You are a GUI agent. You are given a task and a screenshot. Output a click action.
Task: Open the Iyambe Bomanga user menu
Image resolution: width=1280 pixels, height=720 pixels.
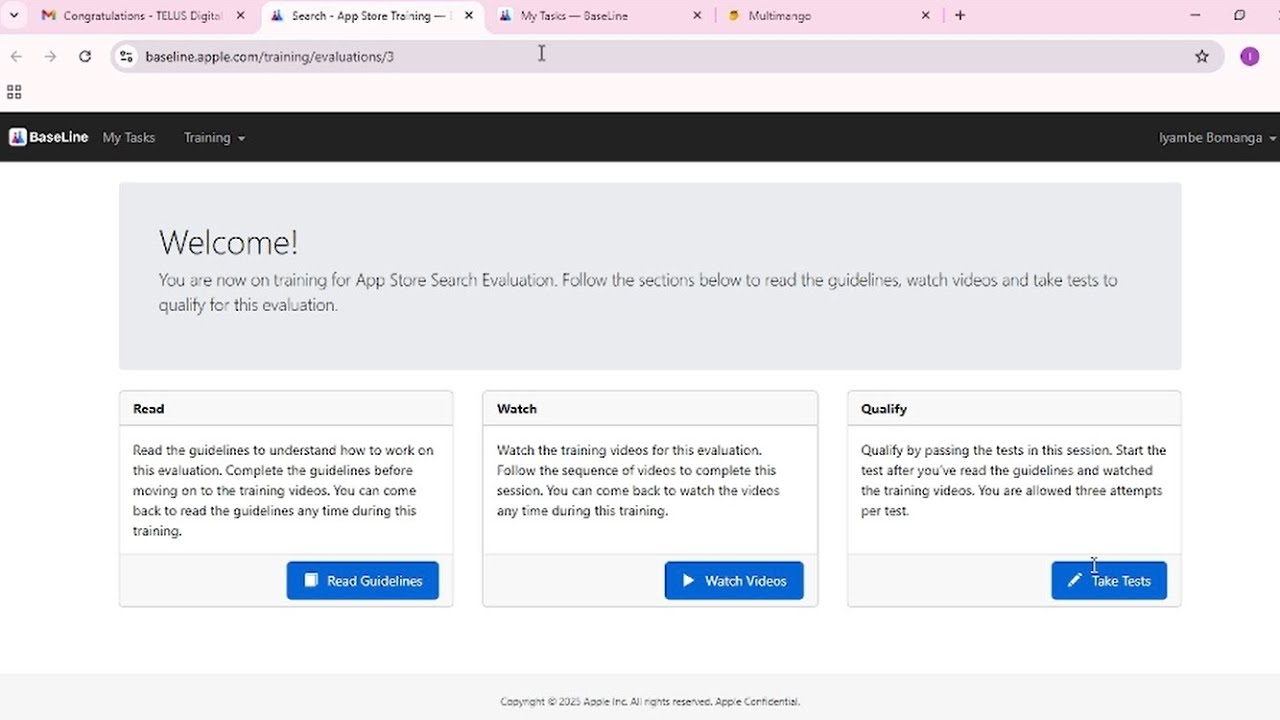pos(1217,137)
